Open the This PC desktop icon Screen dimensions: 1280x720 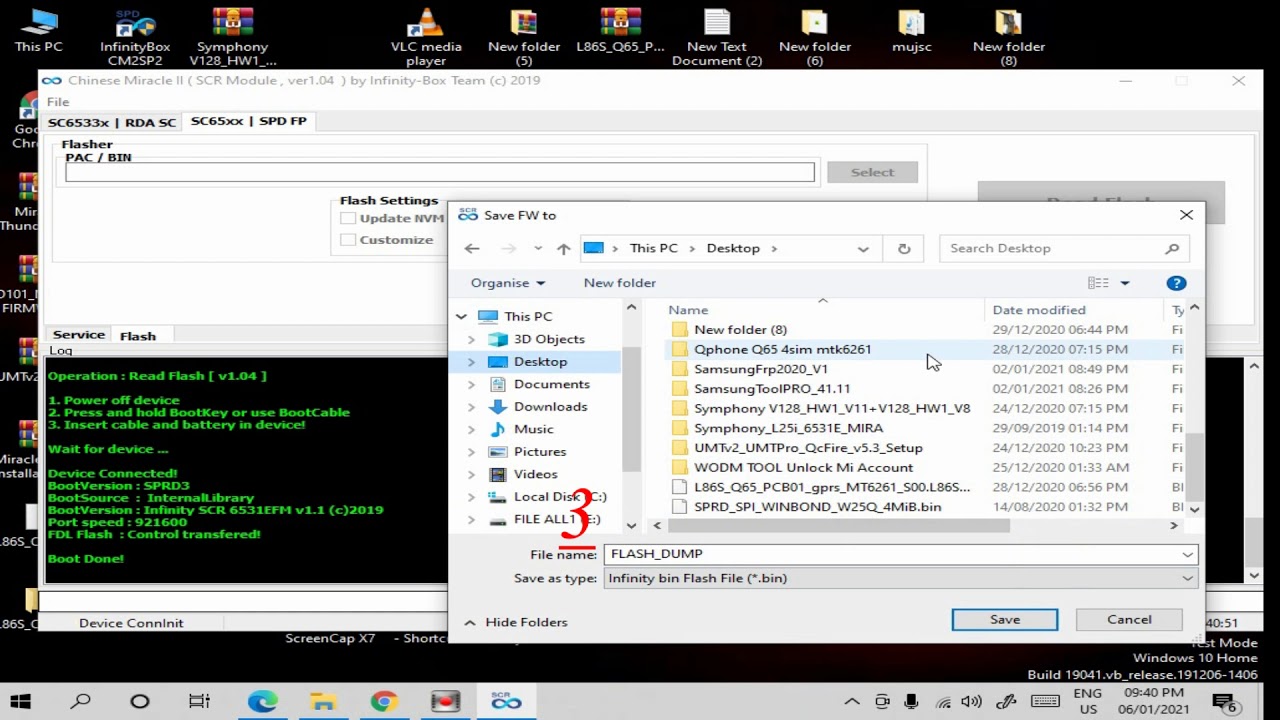click(38, 30)
